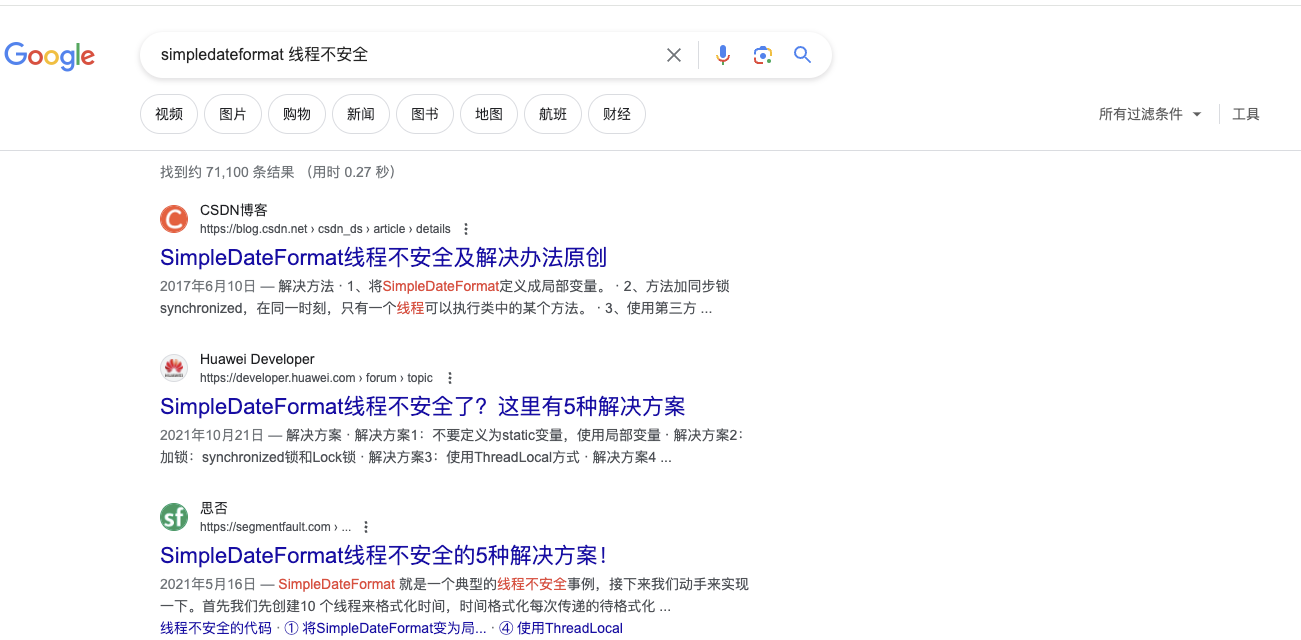The image size is (1301, 640).
Task: Switch to 购物 results filter
Action: (297, 114)
